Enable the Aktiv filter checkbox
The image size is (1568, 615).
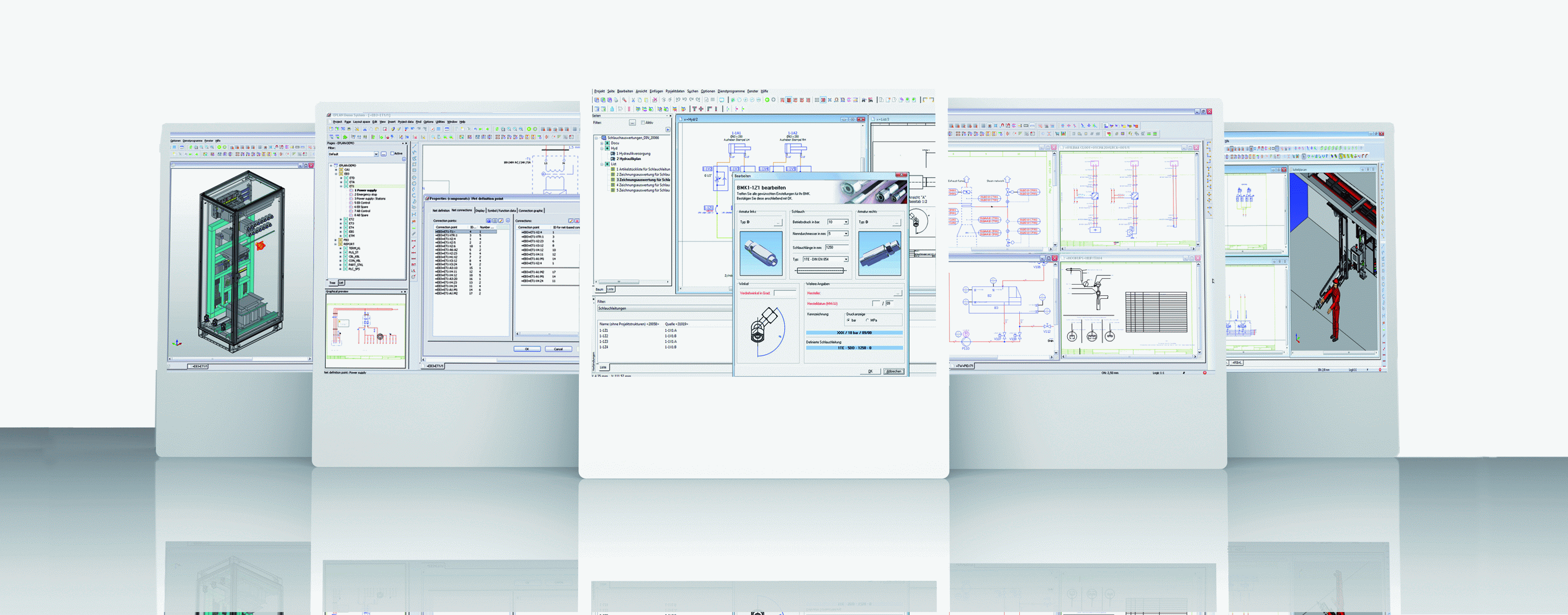pos(643,123)
